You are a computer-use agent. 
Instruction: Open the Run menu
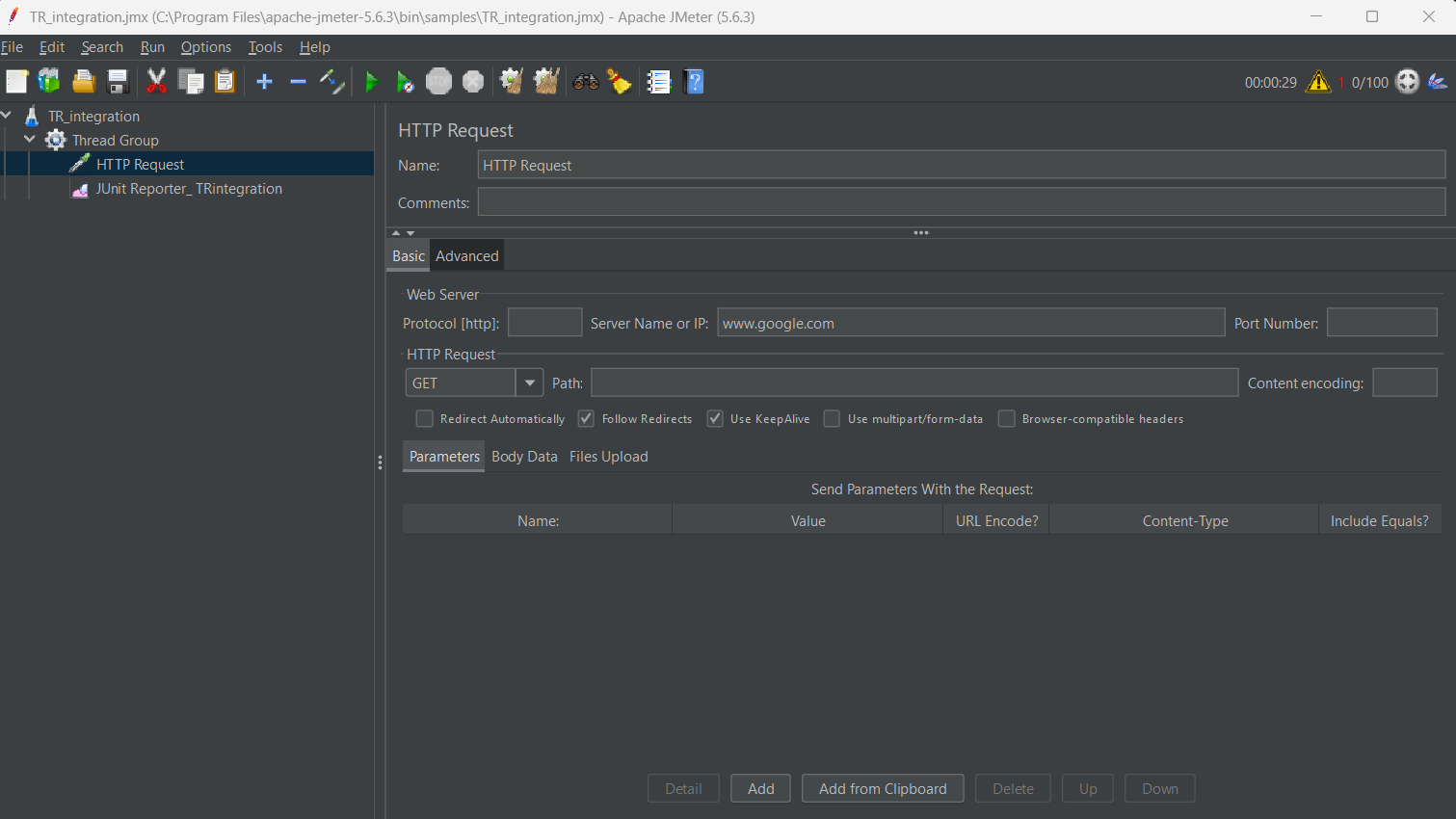[x=152, y=47]
